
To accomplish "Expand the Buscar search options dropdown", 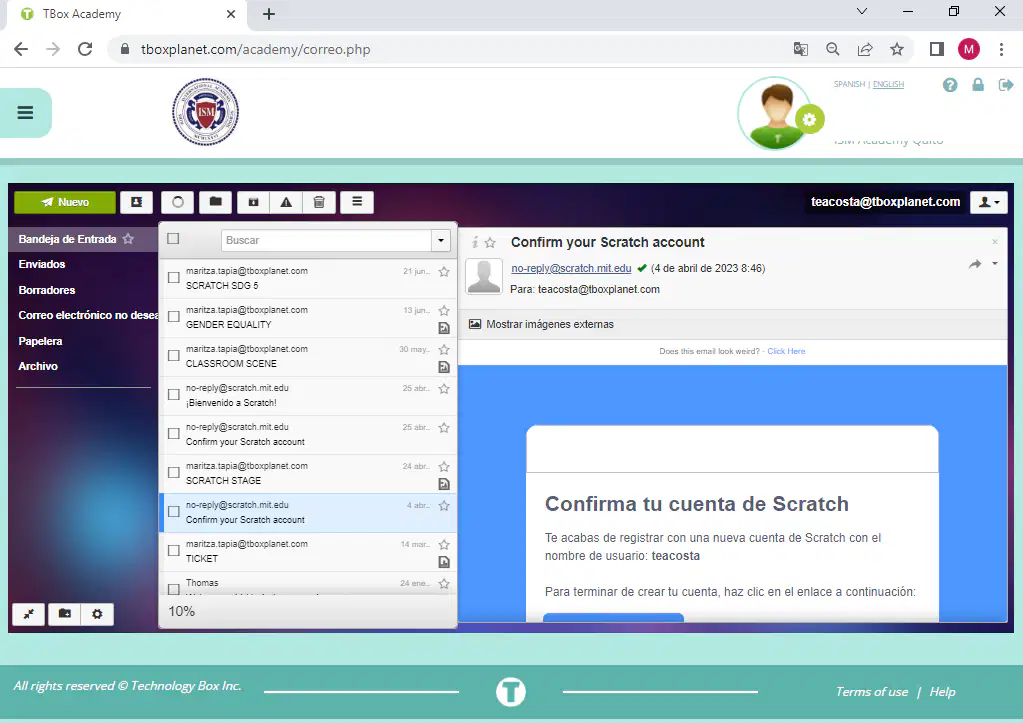I will pyautogui.click(x=441, y=240).
